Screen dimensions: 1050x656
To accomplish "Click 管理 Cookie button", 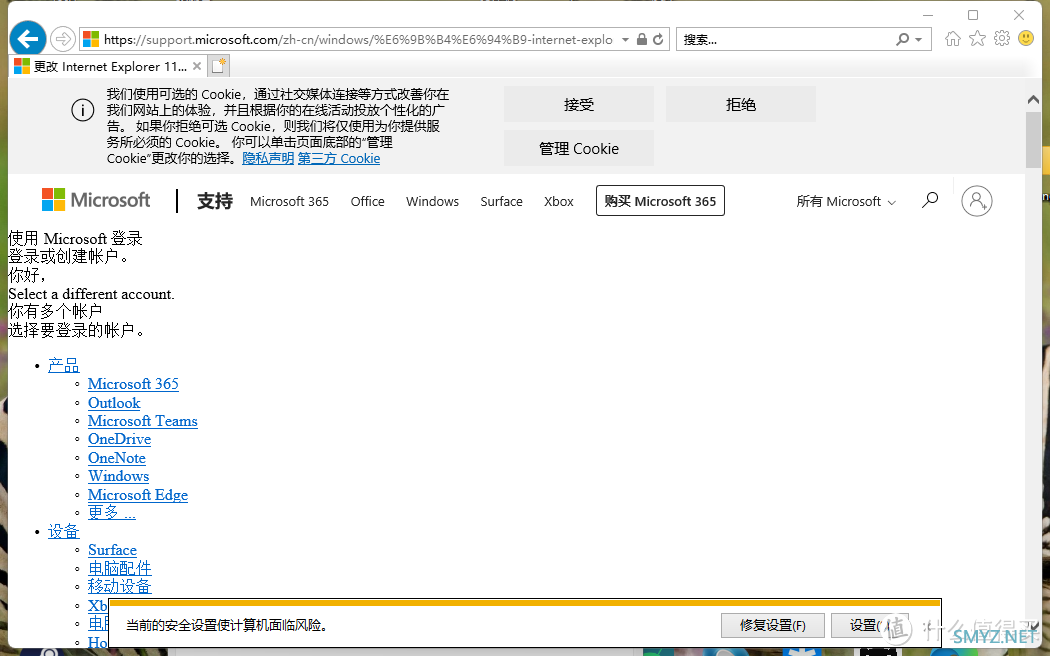I will [579, 148].
